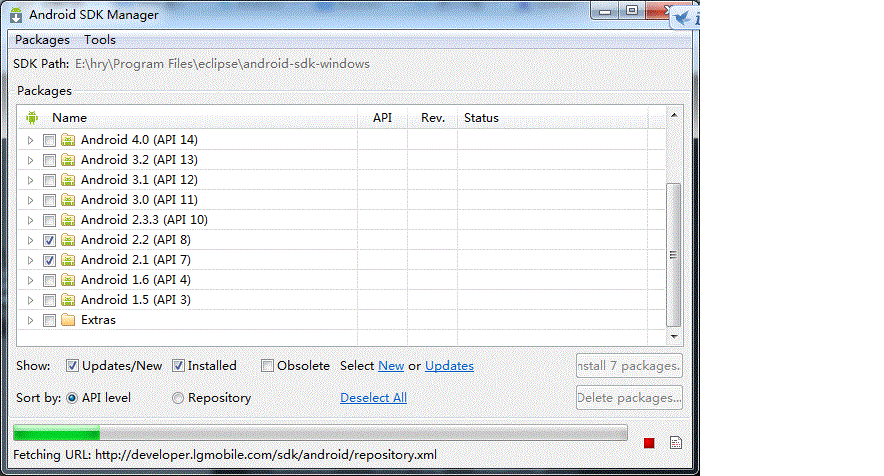Image resolution: width=884 pixels, height=476 pixels.
Task: Click the folder icon for Android 2.3.3 (API 10)
Action: pos(68,220)
